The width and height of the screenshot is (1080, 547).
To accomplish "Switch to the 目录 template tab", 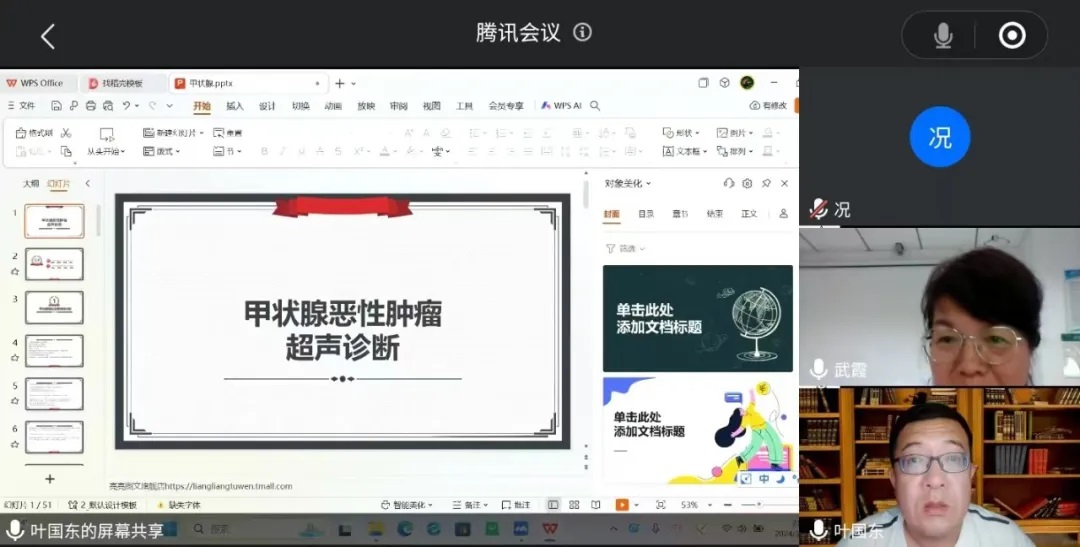I will tap(646, 214).
